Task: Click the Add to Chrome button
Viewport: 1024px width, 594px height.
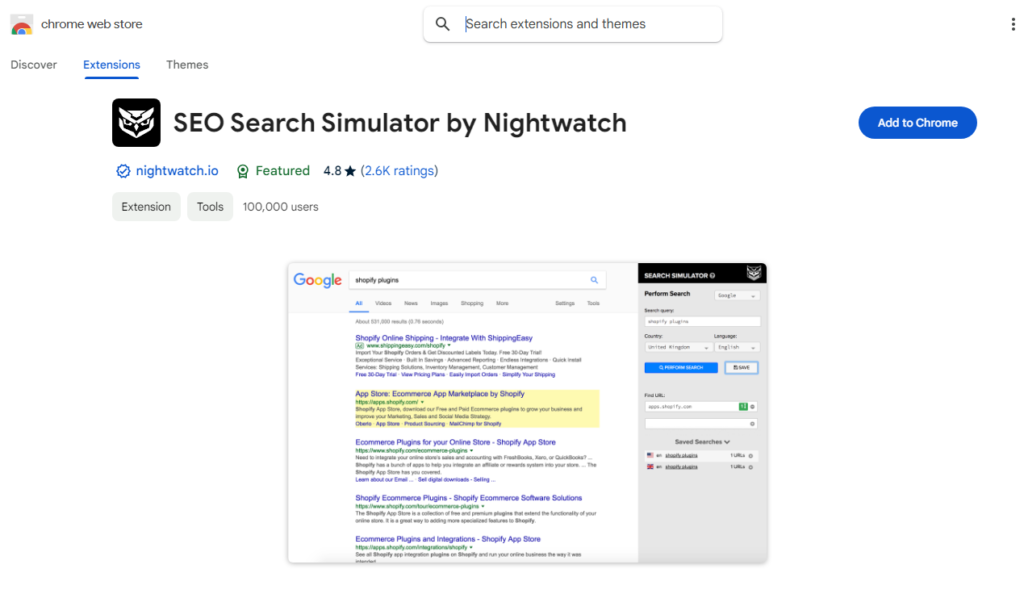Action: coord(917,123)
